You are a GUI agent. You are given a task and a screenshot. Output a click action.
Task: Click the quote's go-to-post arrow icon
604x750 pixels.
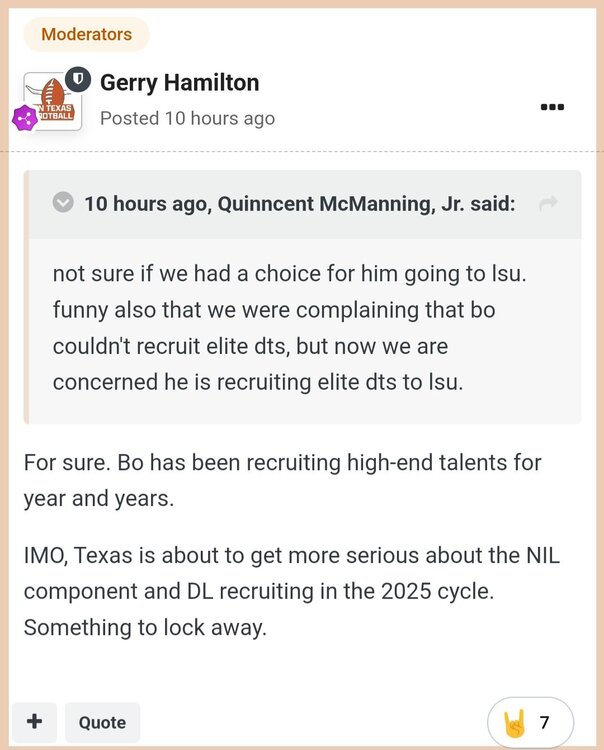(548, 204)
